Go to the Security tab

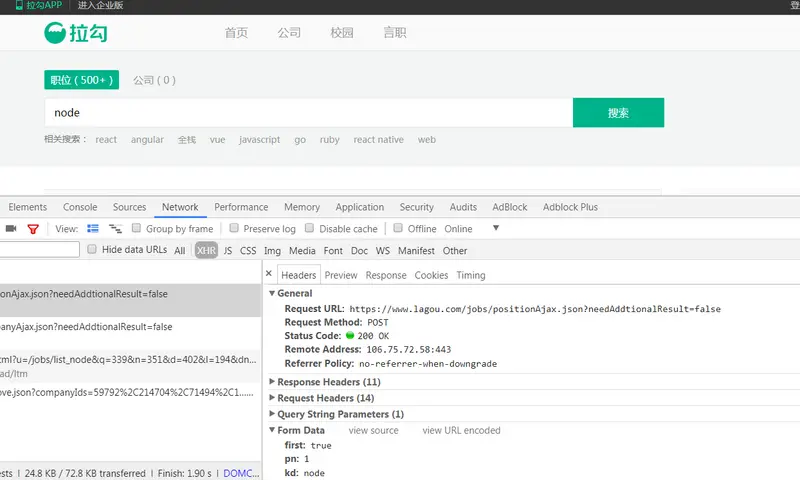417,207
